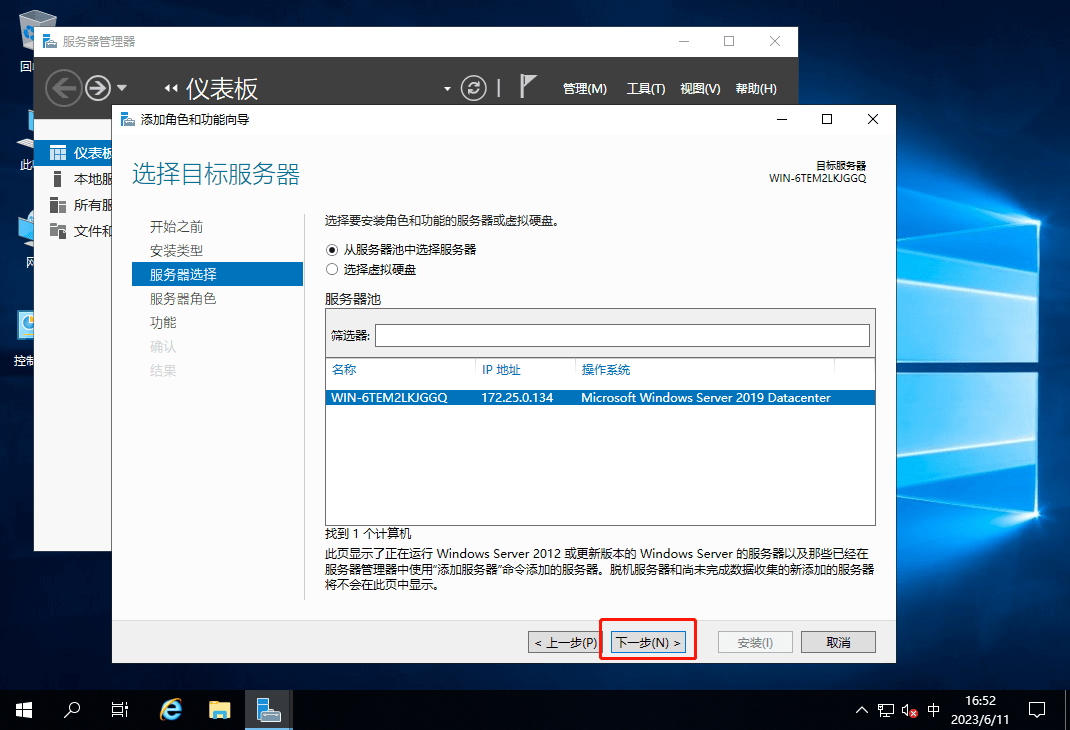
Task: Click the 中 input method indicator
Action: [934, 710]
